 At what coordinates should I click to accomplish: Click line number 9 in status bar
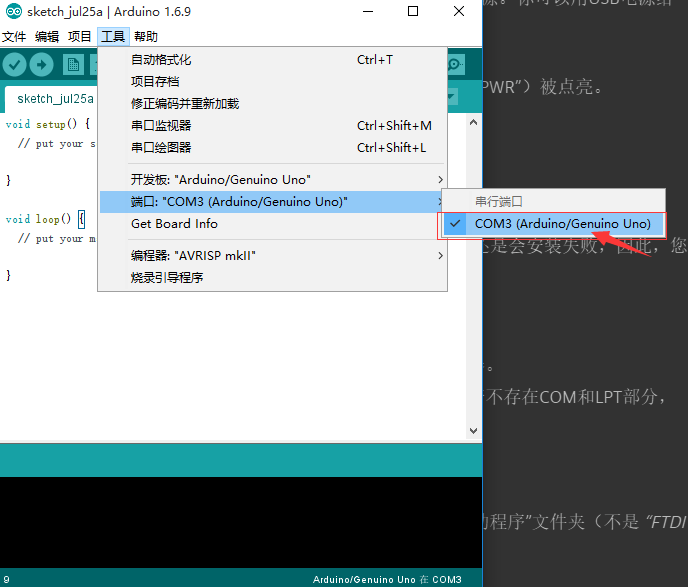click(x=7, y=580)
